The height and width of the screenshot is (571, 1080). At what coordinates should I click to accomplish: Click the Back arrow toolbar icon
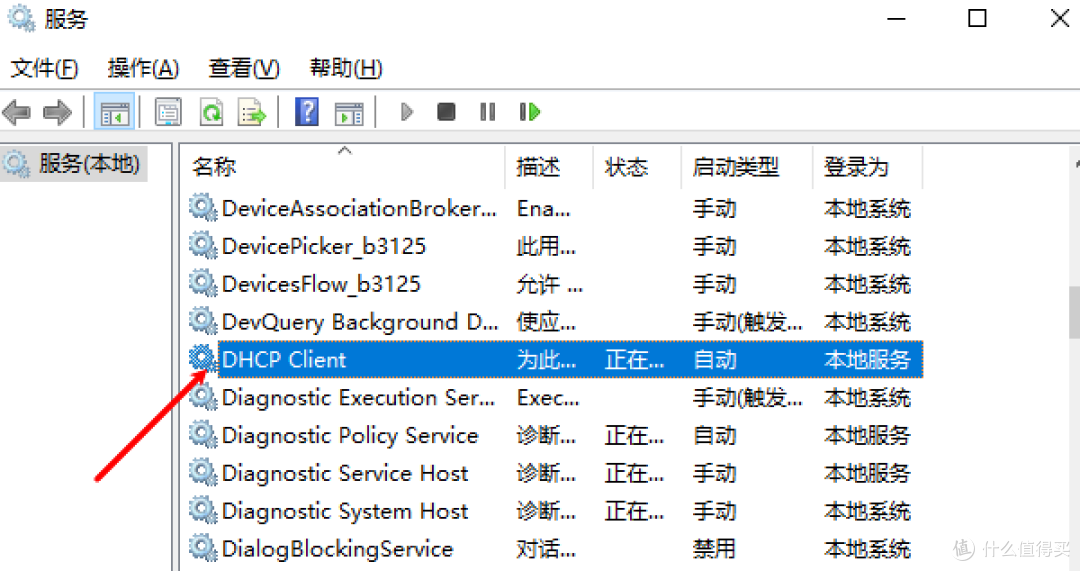click(17, 112)
